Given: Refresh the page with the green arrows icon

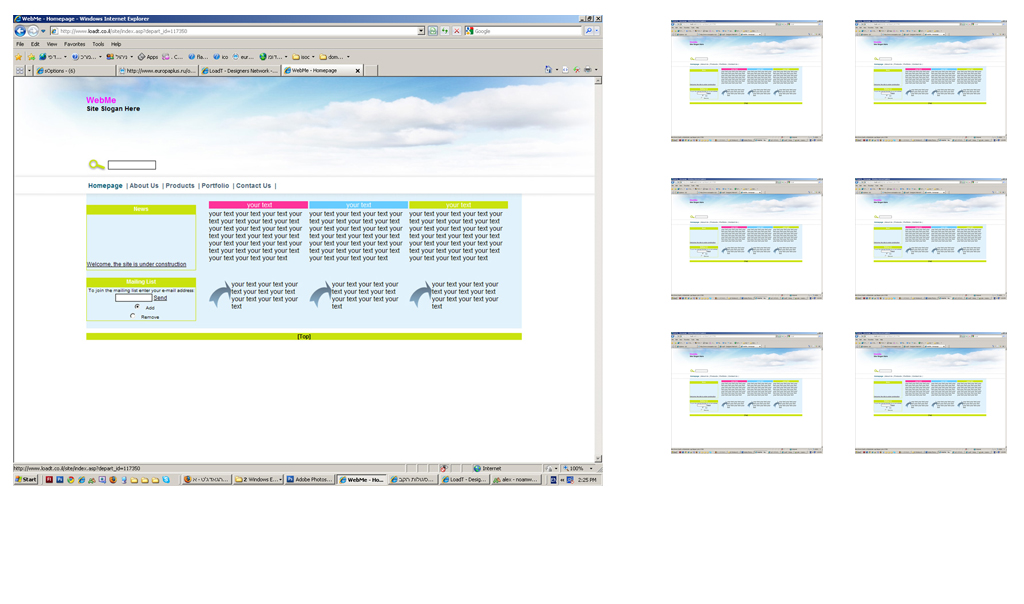Looking at the screenshot, I should point(445,31).
